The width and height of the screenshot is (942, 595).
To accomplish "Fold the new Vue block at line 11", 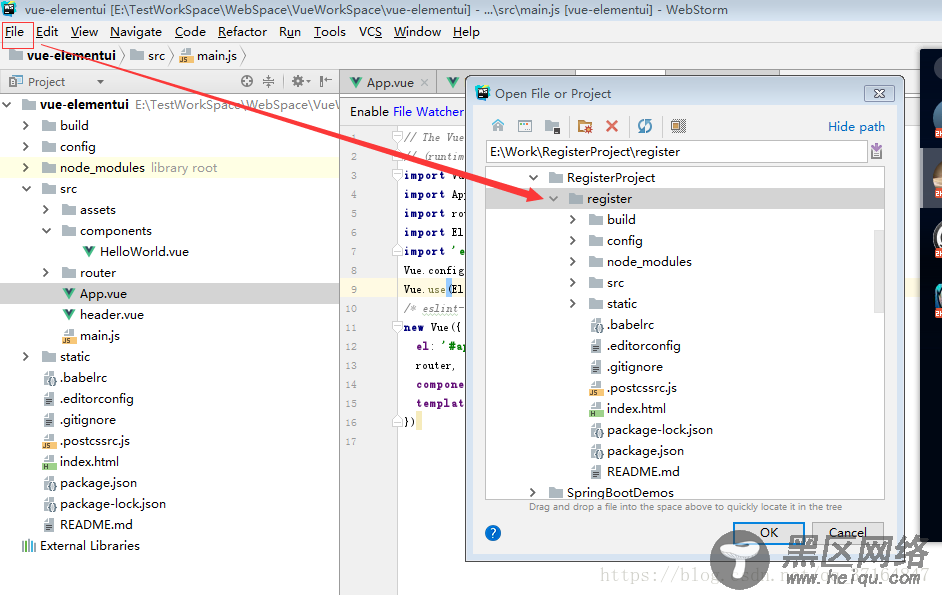I will [x=397, y=328].
